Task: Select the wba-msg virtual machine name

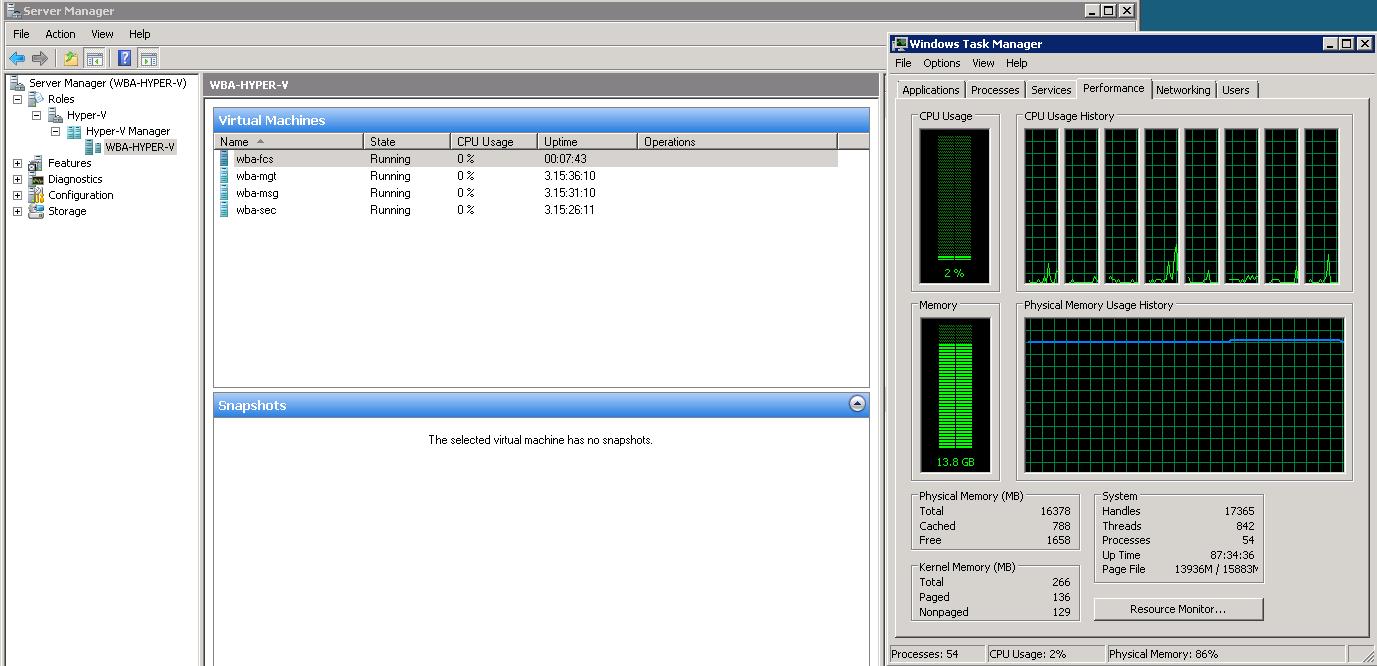Action: point(257,192)
